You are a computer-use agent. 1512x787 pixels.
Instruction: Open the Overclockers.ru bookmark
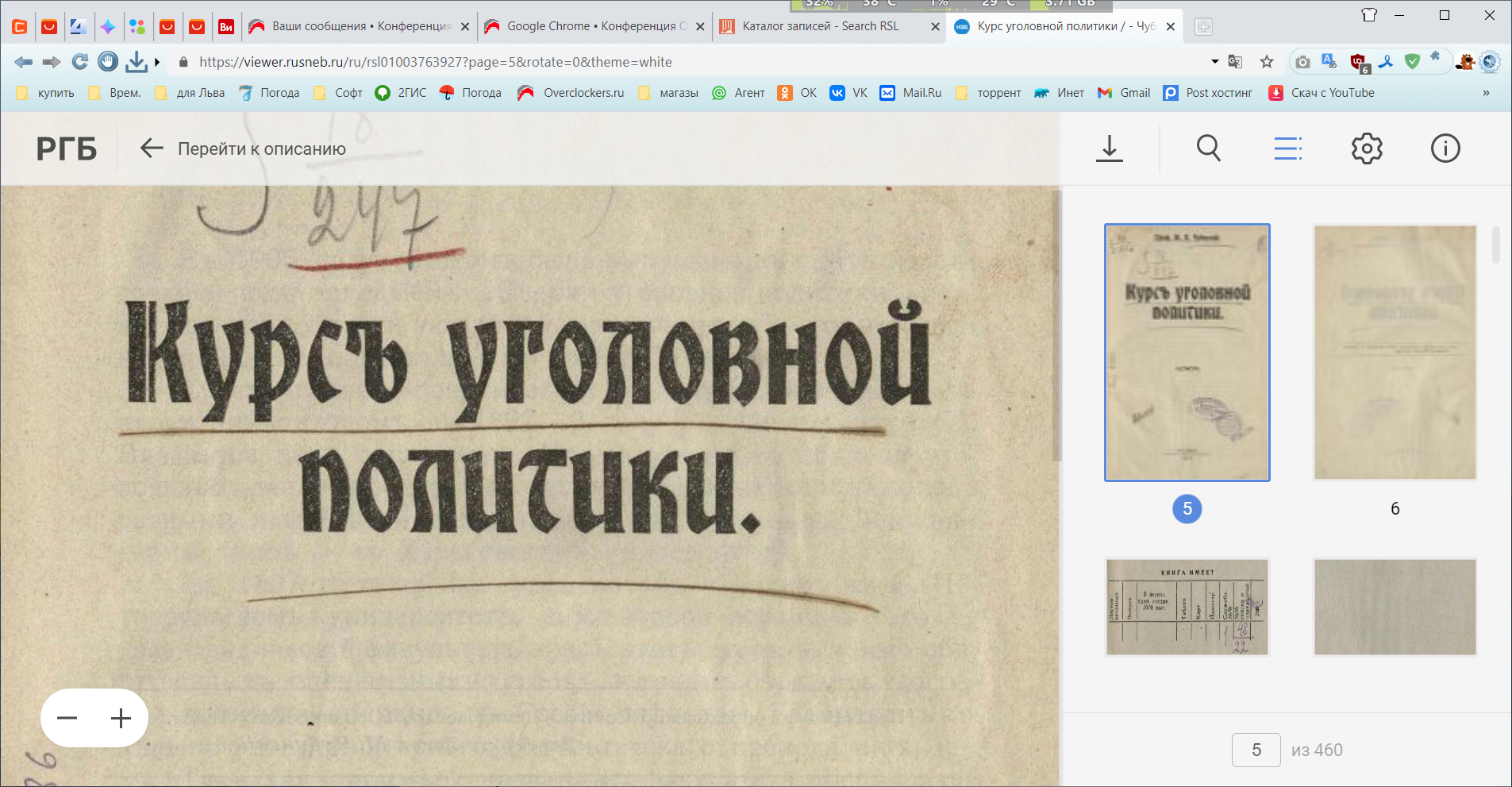point(583,93)
